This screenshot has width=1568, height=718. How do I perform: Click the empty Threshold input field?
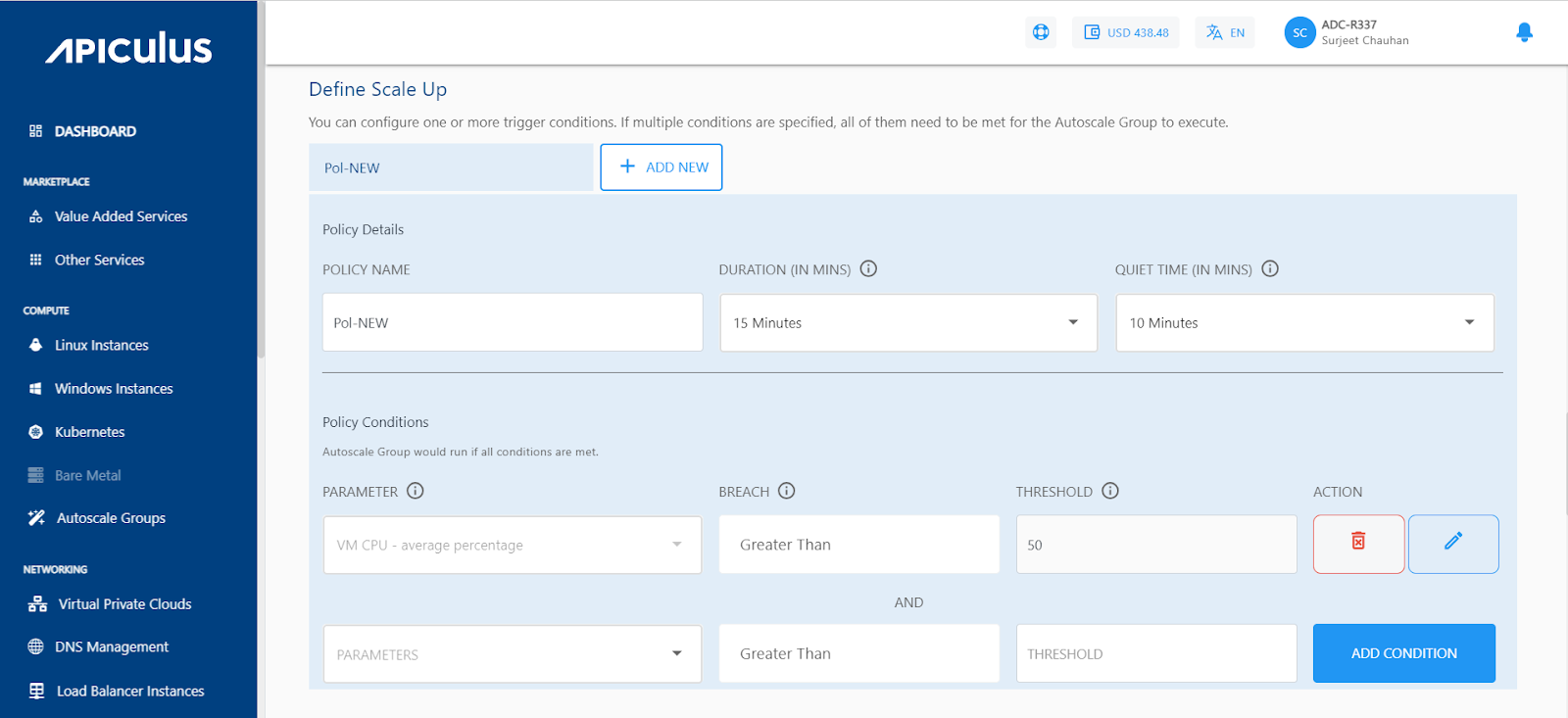[x=1156, y=653]
